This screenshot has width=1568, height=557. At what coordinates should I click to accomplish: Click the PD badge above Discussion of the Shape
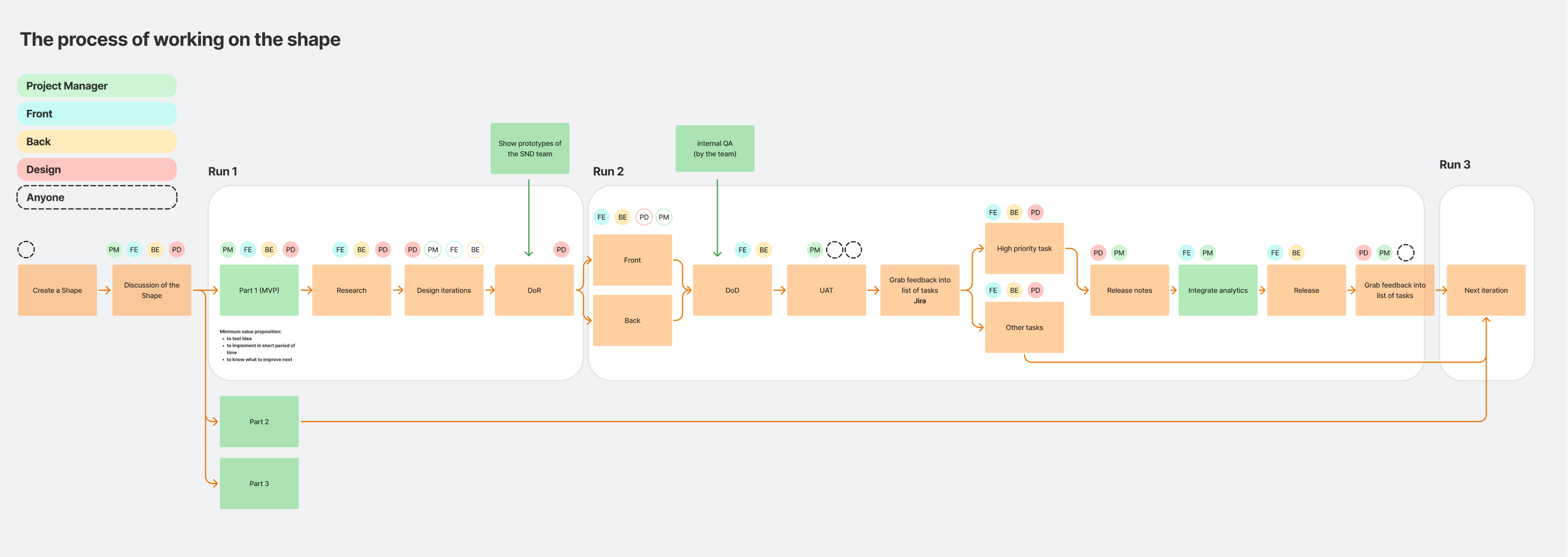(x=176, y=250)
